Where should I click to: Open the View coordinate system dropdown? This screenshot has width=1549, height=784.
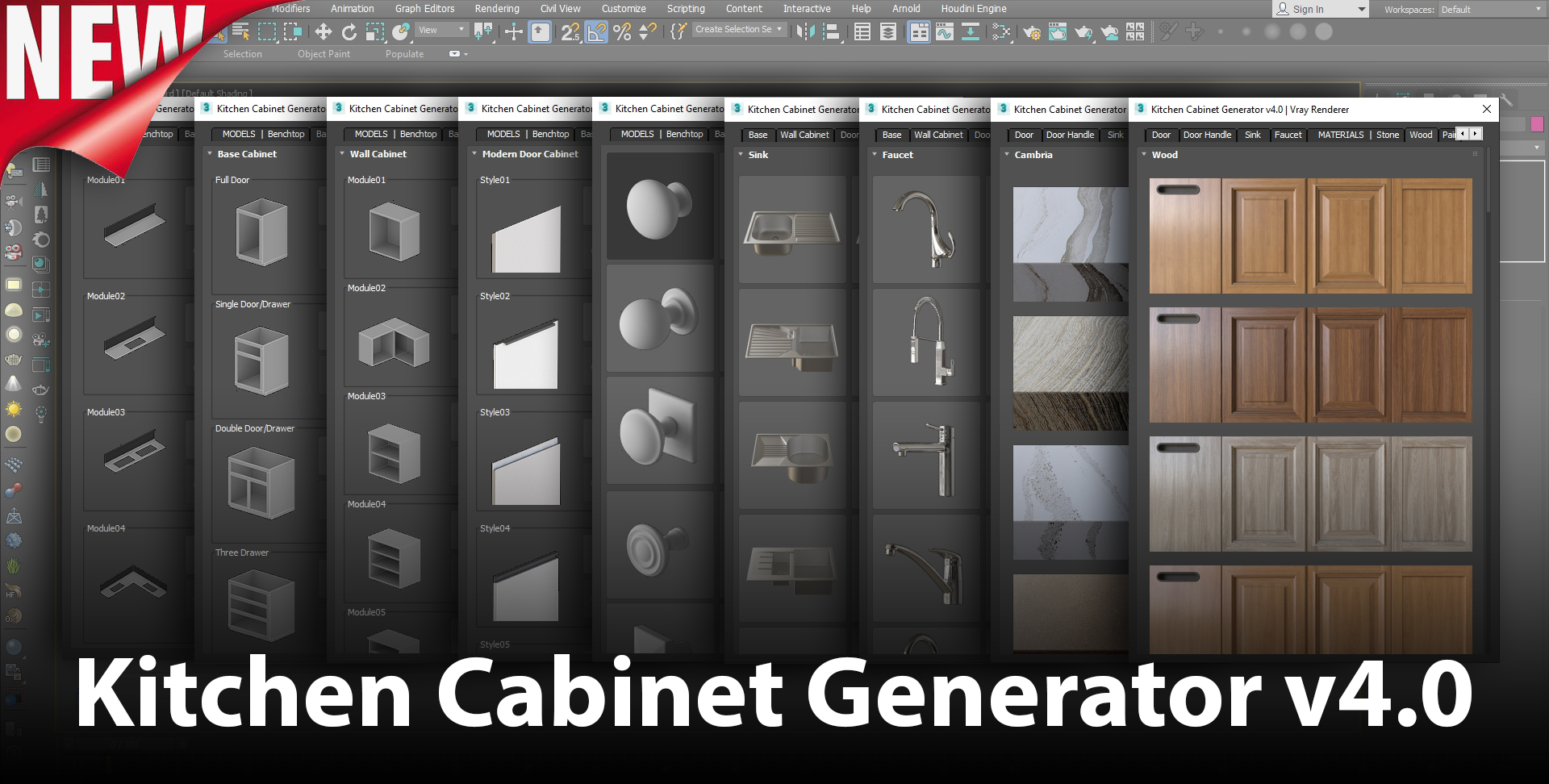(441, 30)
